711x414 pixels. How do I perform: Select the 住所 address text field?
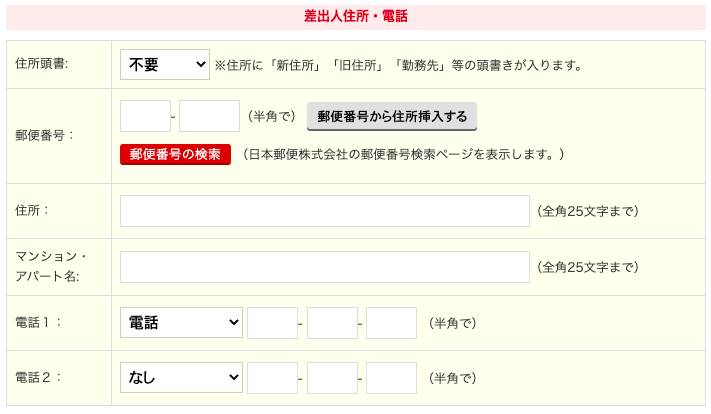[324, 211]
